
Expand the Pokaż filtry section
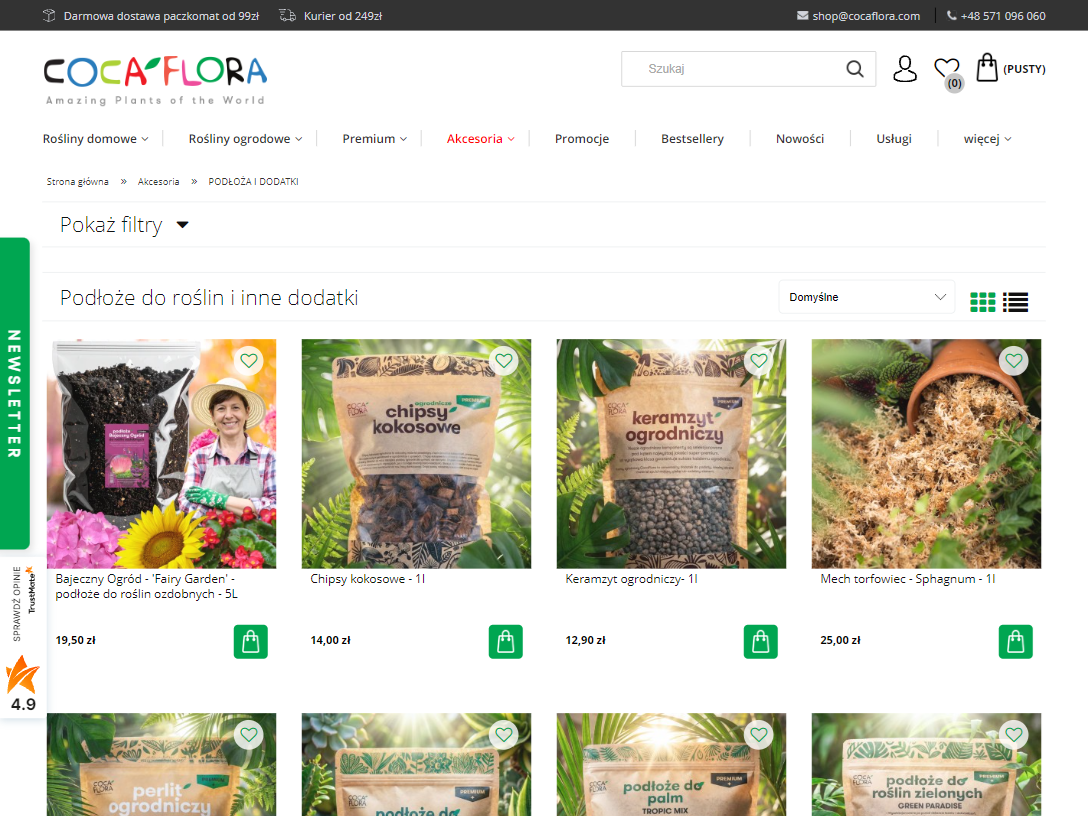point(124,225)
